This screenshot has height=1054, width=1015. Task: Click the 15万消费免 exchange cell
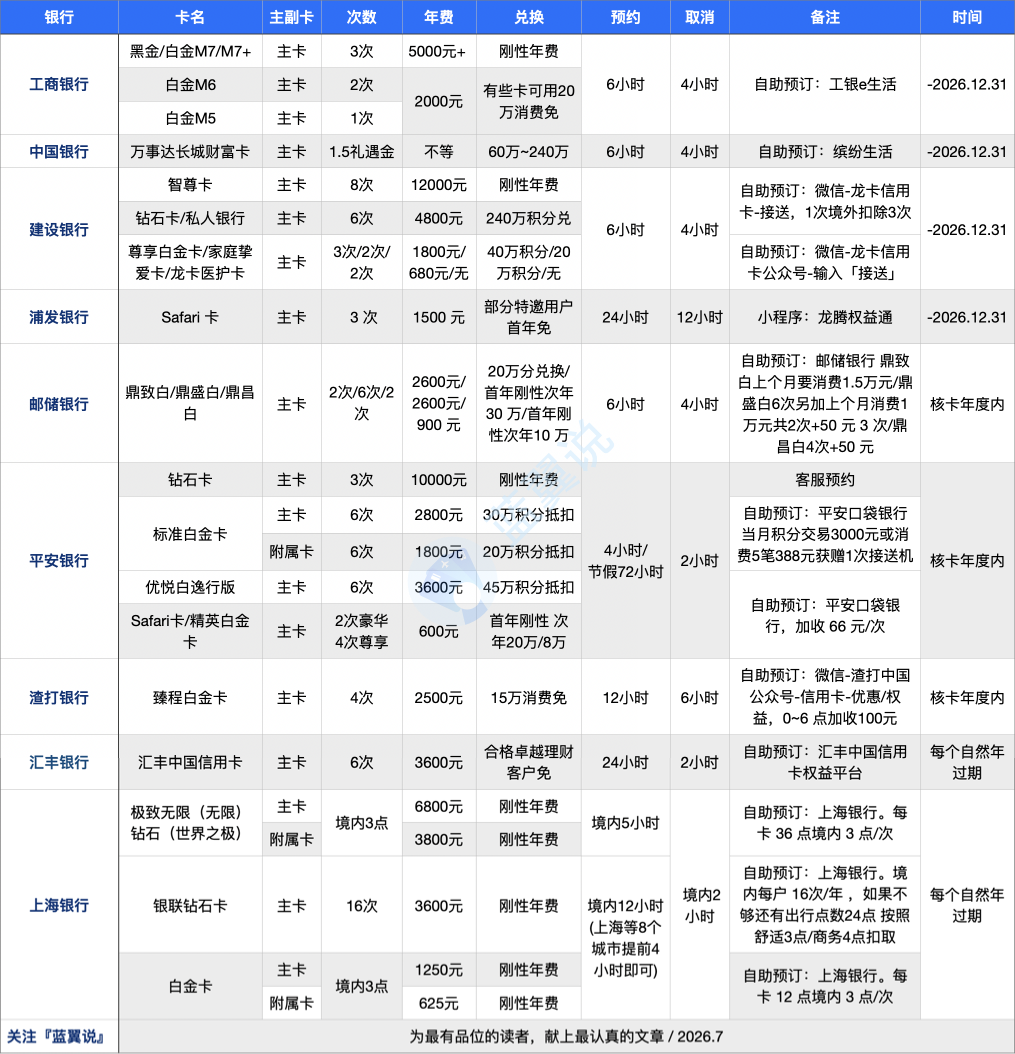pyautogui.click(x=529, y=697)
